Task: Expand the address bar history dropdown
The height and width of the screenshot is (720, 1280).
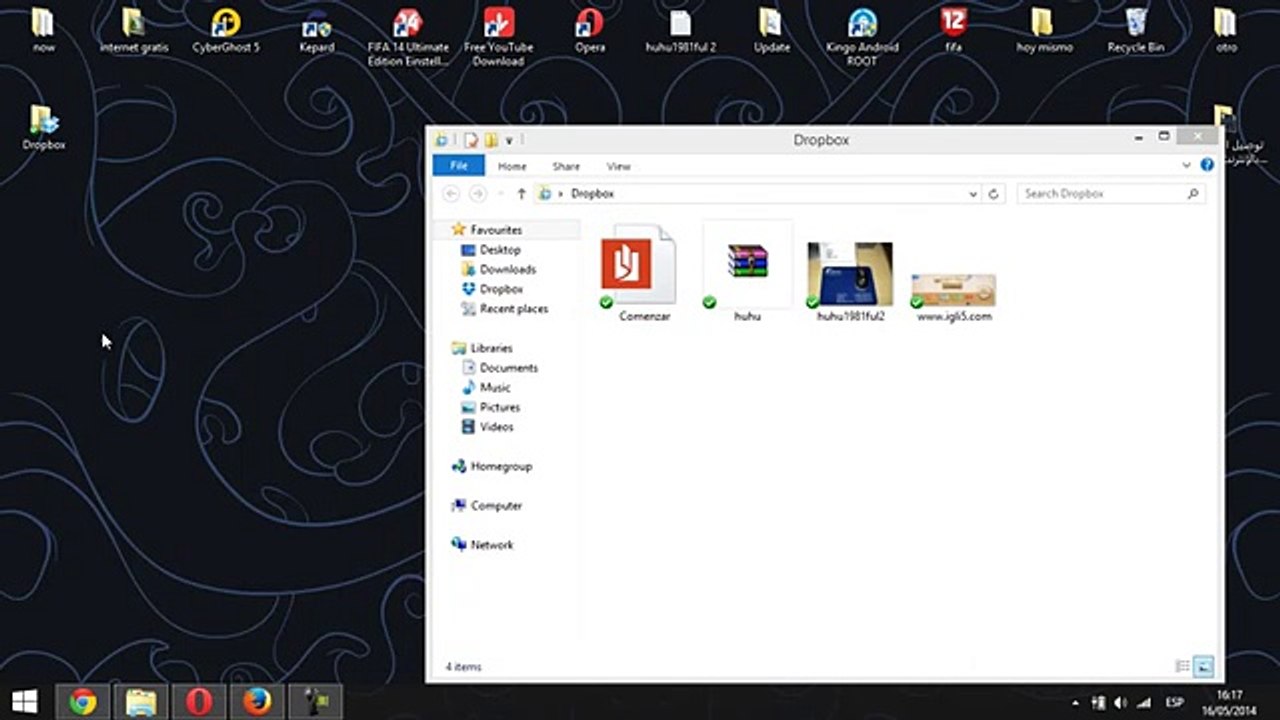Action: coord(973,194)
